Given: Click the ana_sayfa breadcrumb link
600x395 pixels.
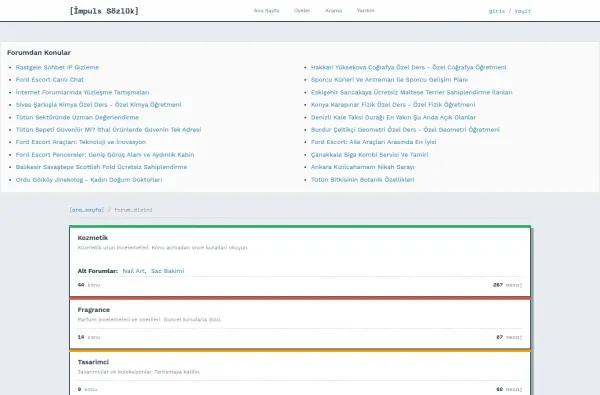Looking at the screenshot, I should coord(86,210).
